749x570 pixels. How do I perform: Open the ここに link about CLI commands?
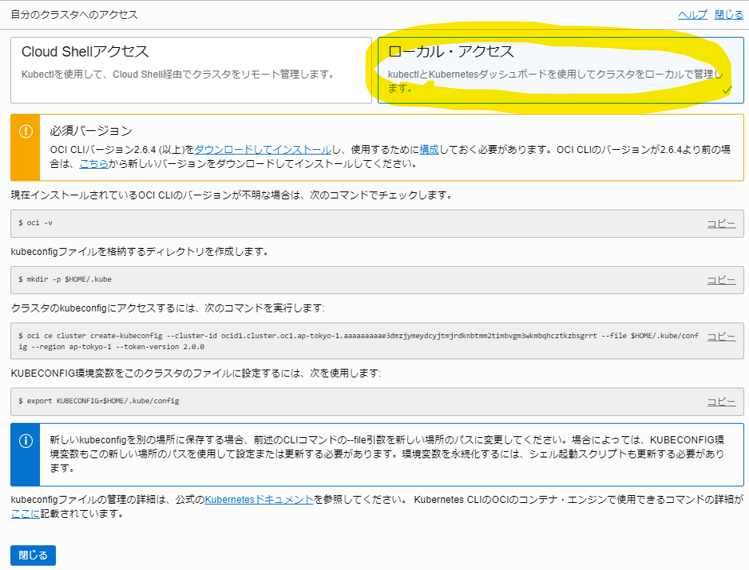coord(25,514)
